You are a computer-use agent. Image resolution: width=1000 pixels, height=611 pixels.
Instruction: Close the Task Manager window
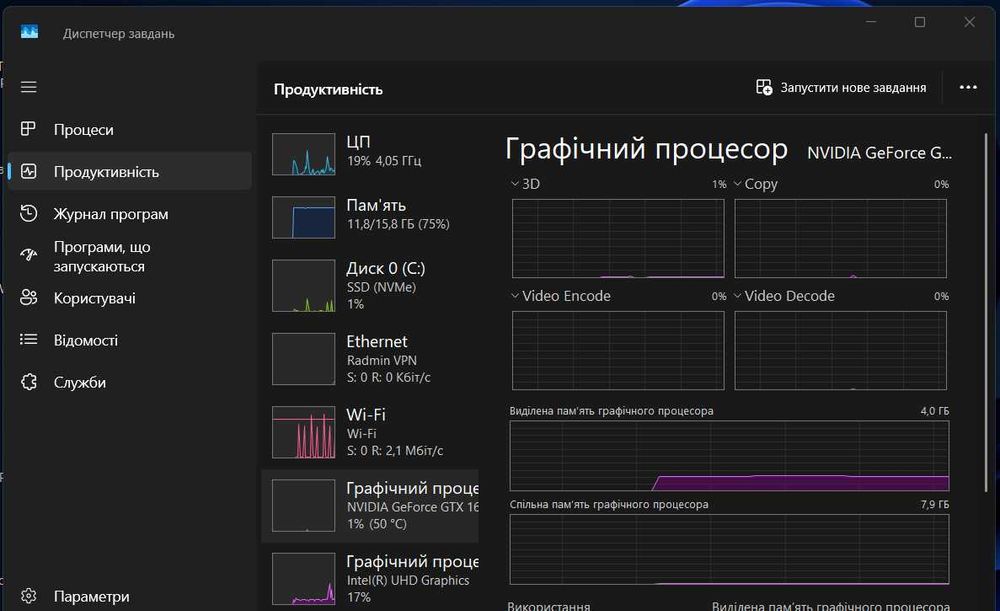pyautogui.click(x=969, y=22)
